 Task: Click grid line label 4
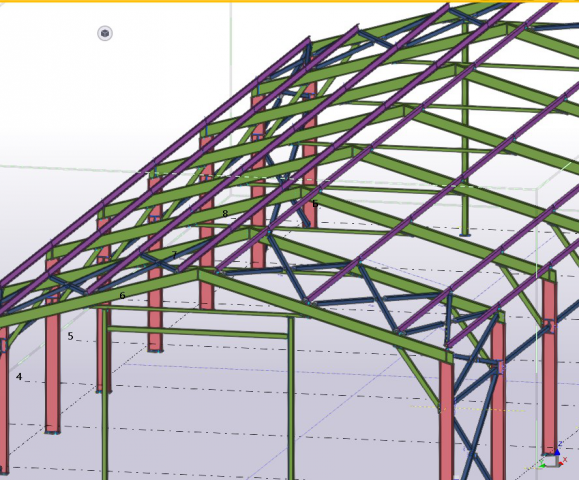pos(19,377)
